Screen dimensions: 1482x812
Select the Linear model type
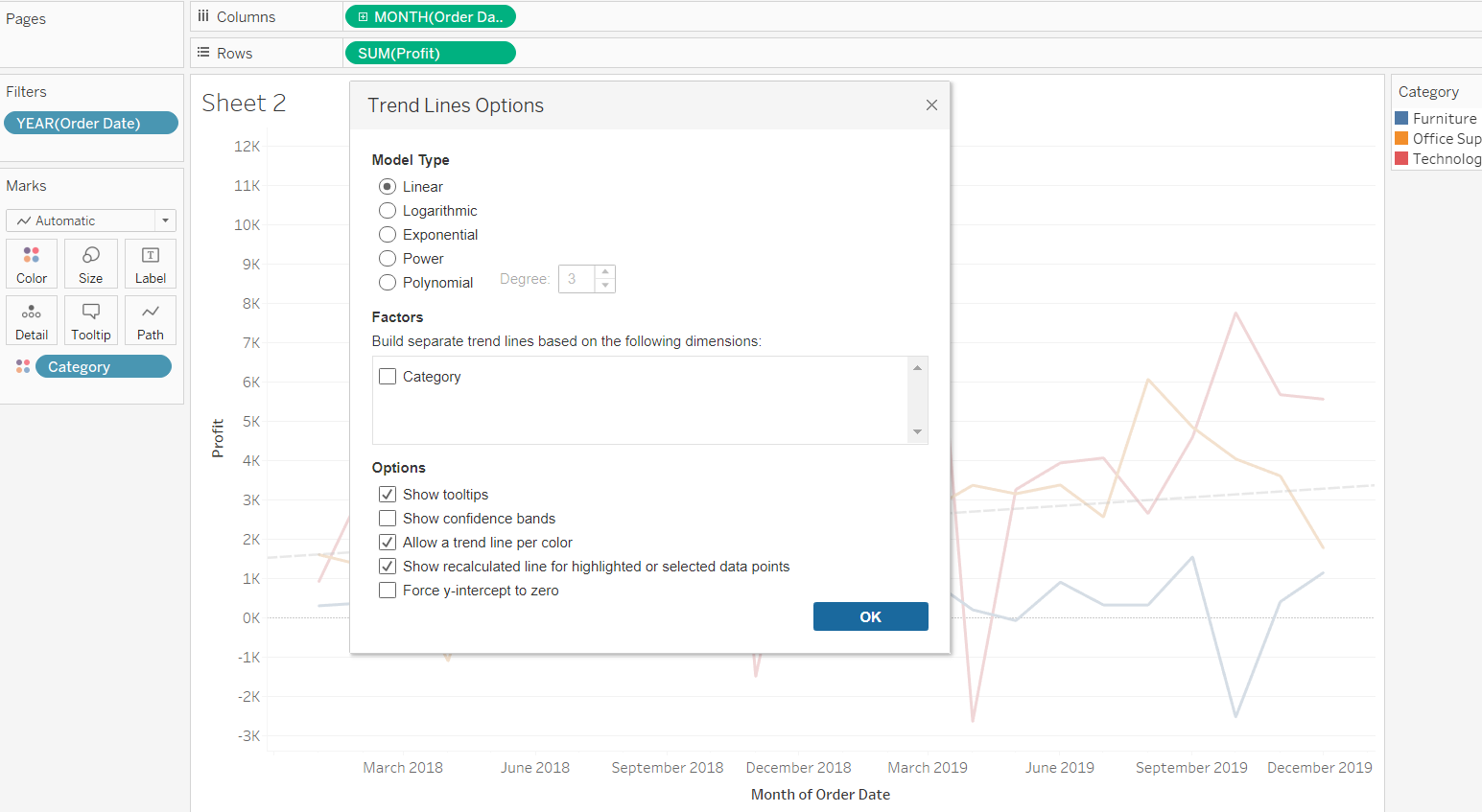[x=388, y=186]
